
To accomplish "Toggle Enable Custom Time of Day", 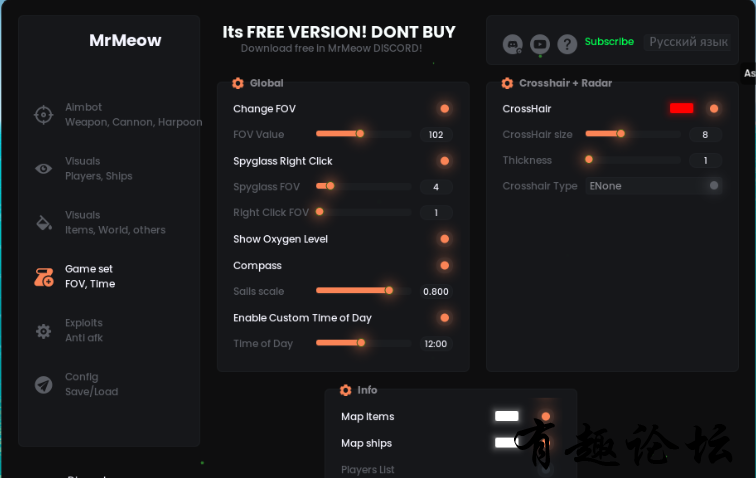I will click(x=444, y=318).
